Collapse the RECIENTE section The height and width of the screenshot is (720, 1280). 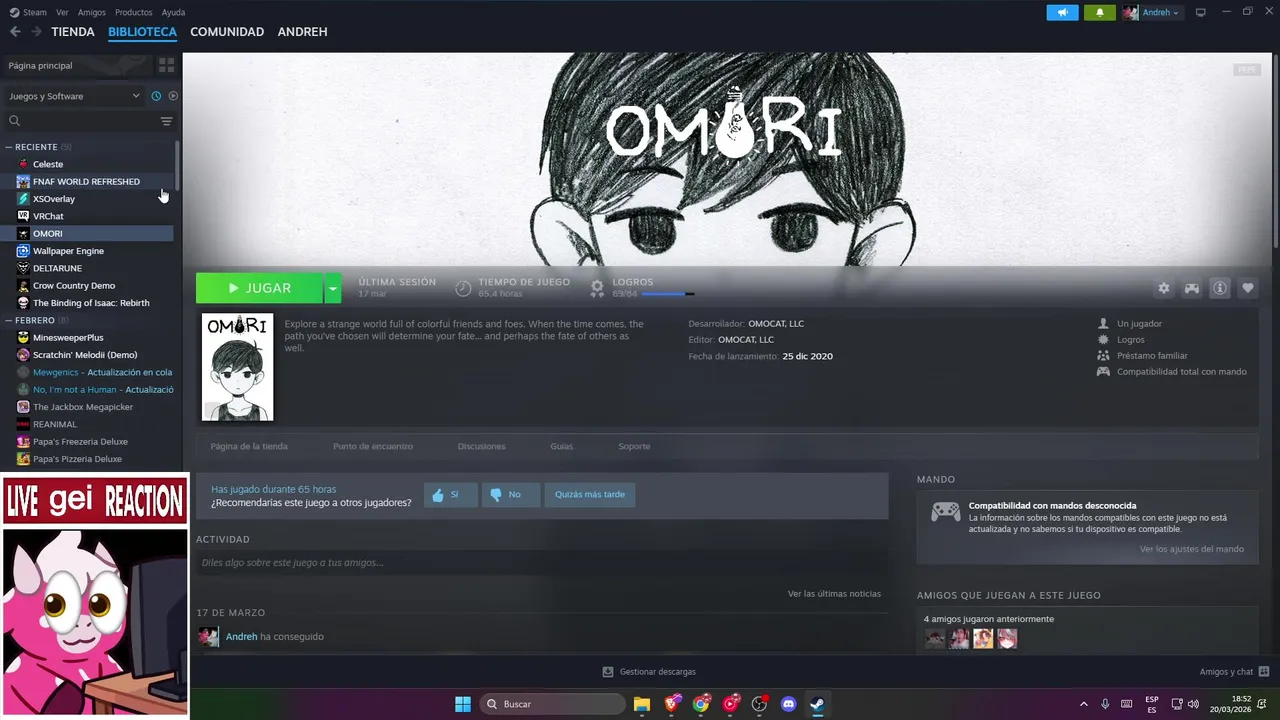coord(9,147)
